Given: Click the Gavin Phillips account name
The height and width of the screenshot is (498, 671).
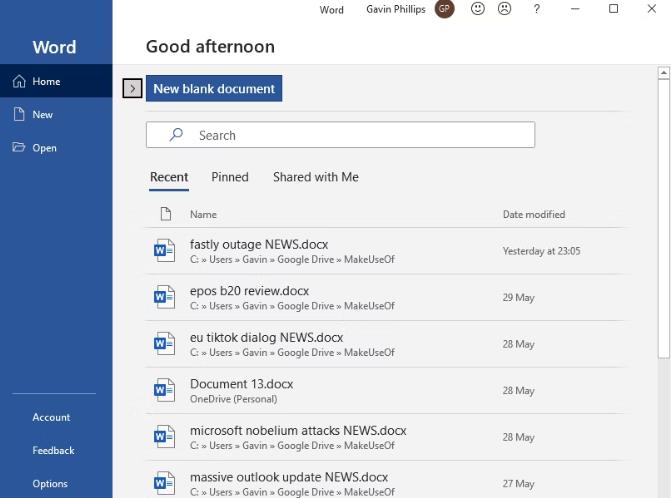Looking at the screenshot, I should click(396, 9).
